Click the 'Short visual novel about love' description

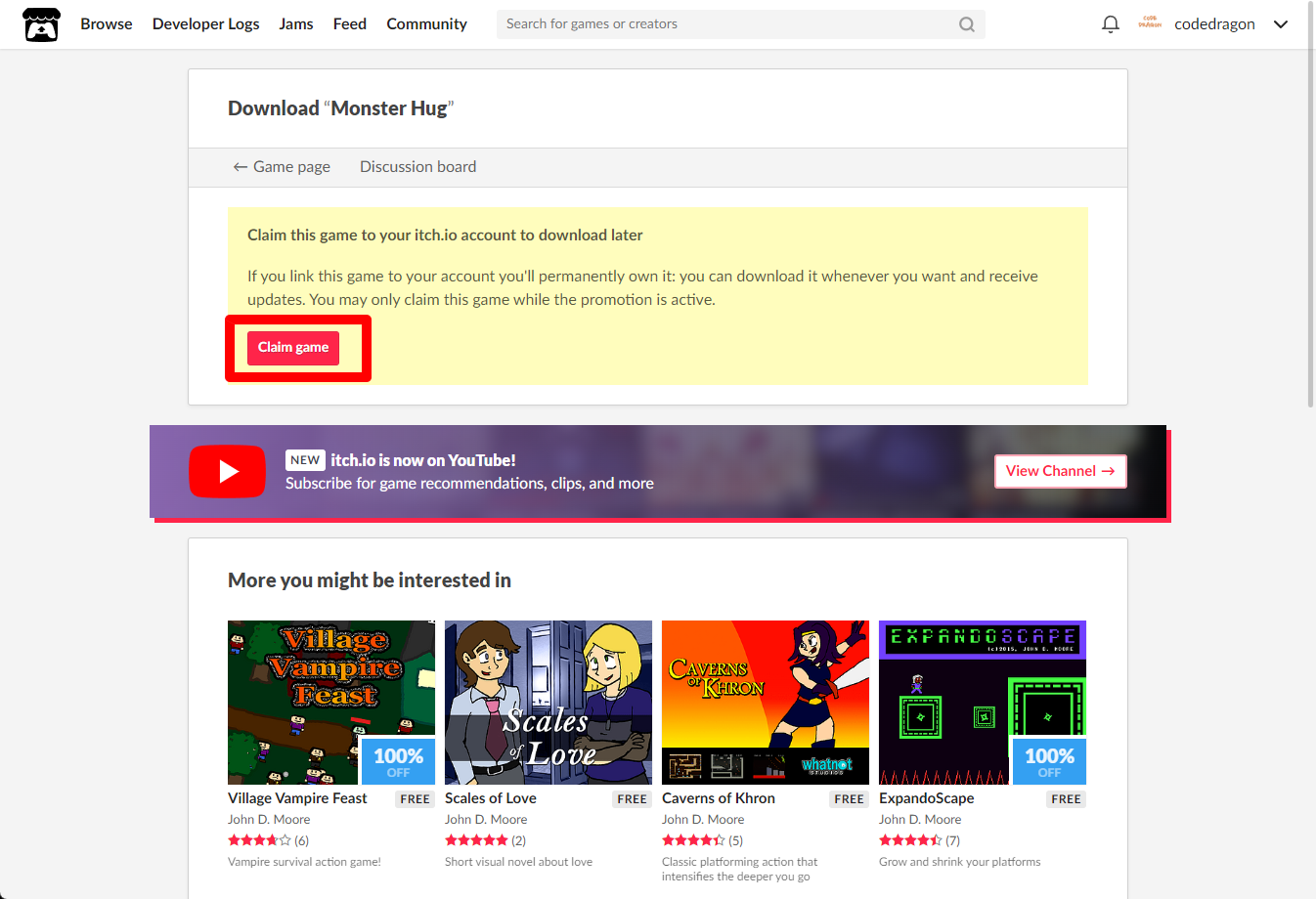[x=518, y=862]
